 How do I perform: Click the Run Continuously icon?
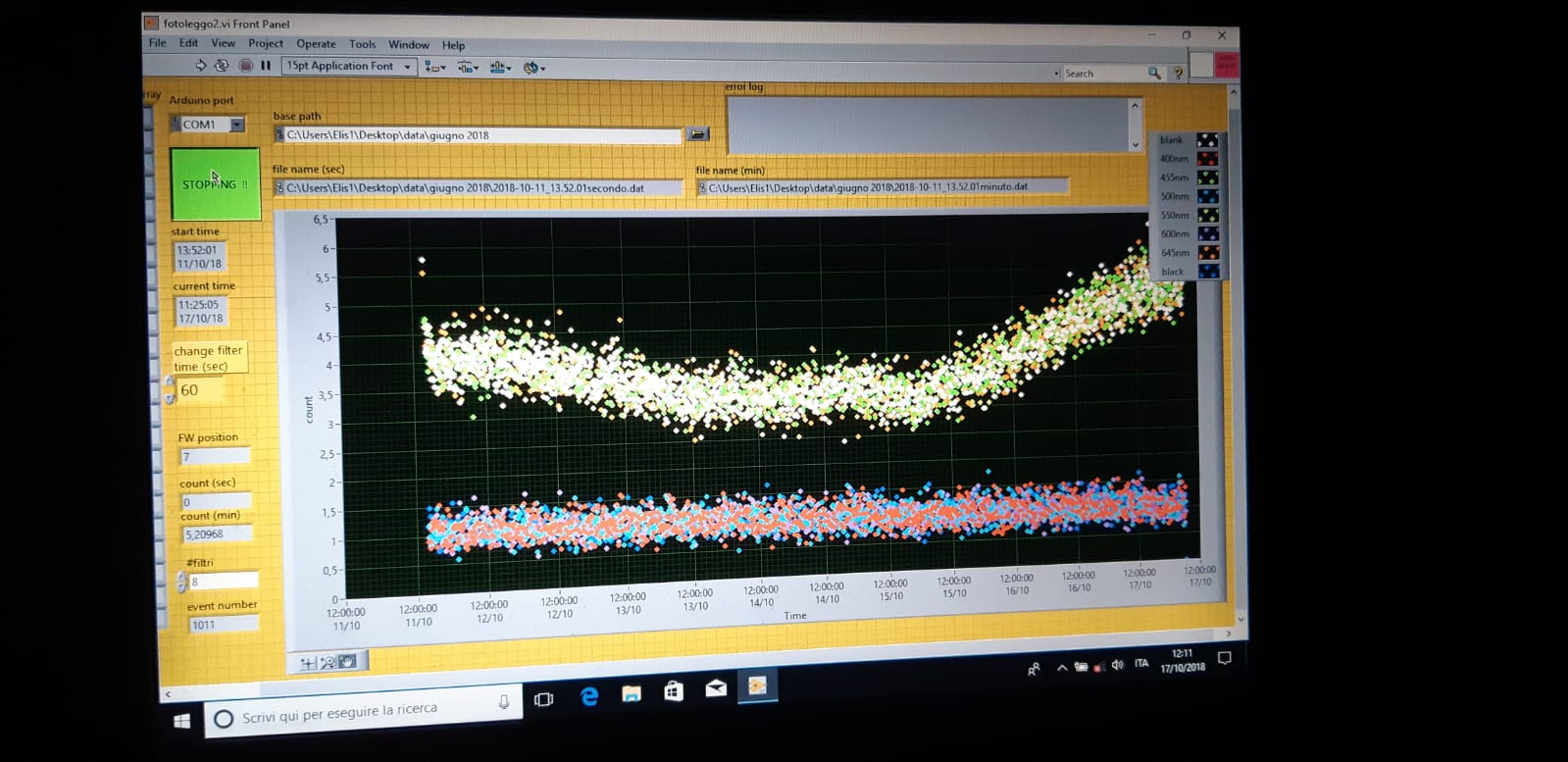pyautogui.click(x=222, y=66)
